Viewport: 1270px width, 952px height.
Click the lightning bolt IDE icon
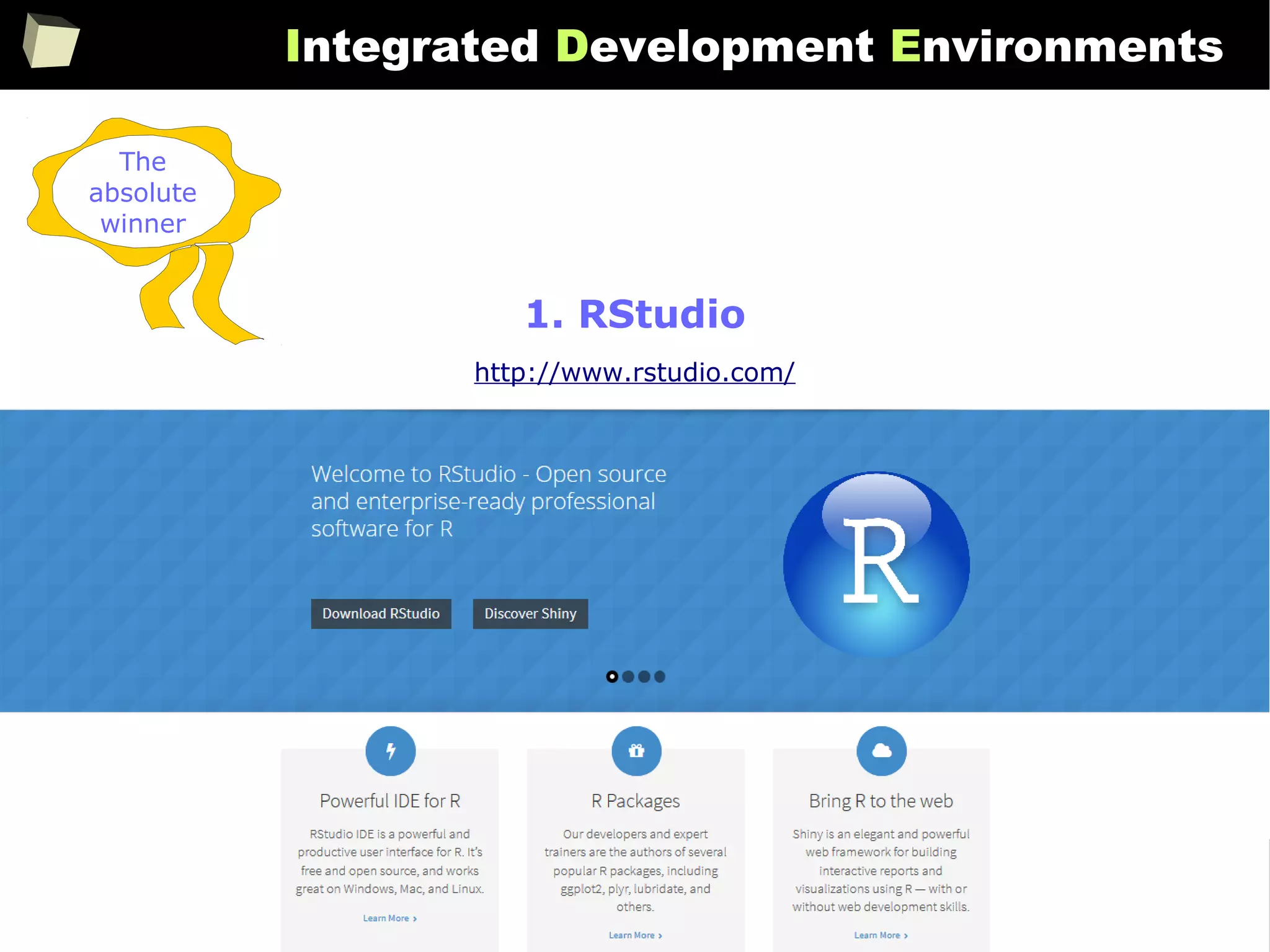point(391,751)
